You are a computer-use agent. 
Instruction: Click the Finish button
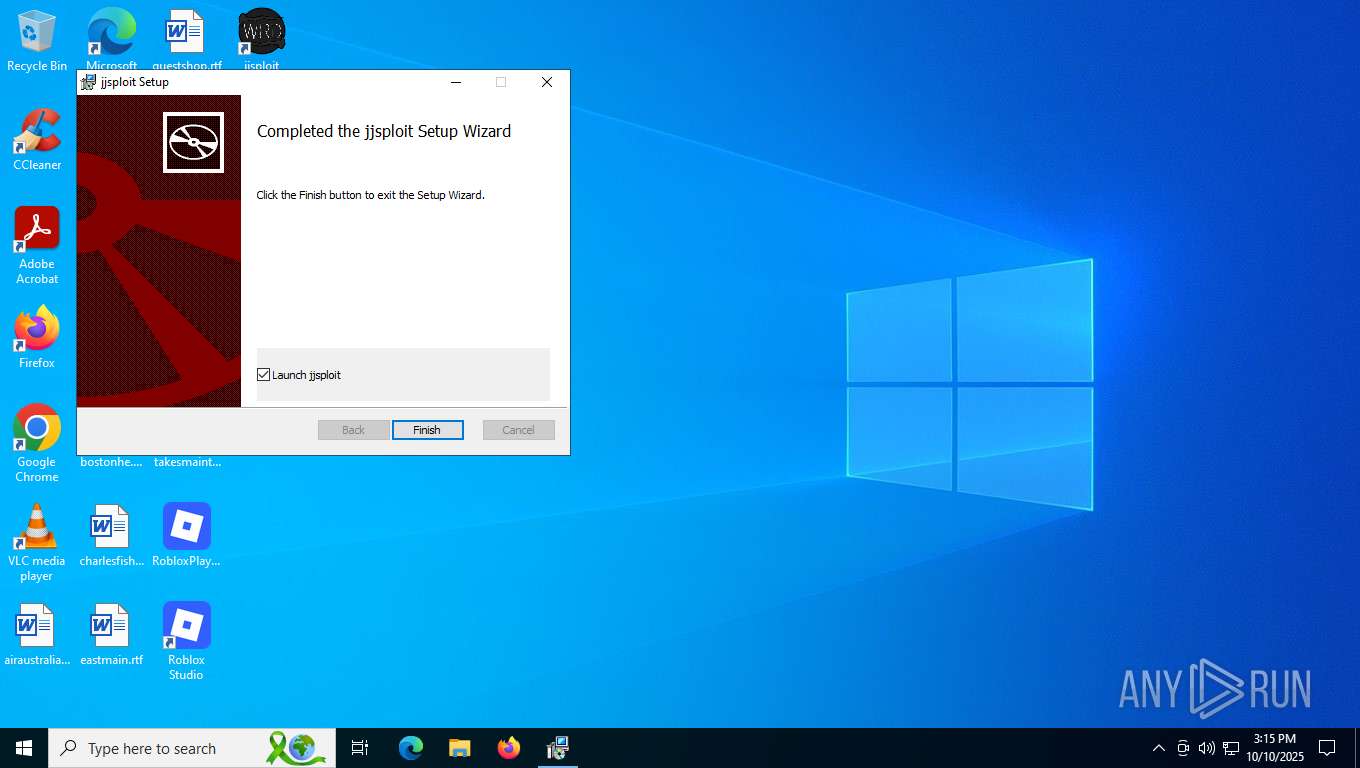tap(427, 430)
